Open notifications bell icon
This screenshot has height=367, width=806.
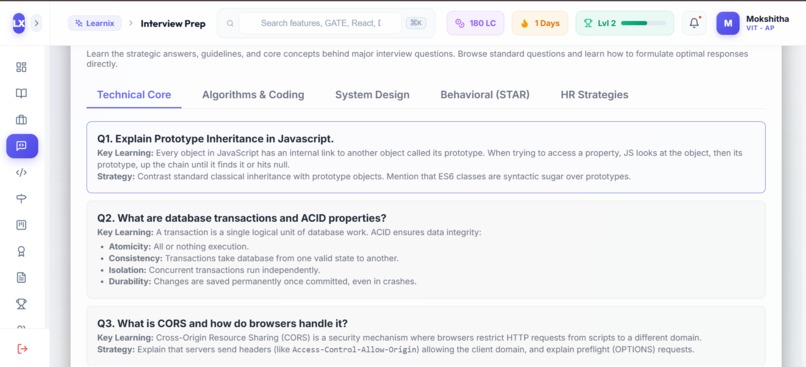click(x=694, y=23)
